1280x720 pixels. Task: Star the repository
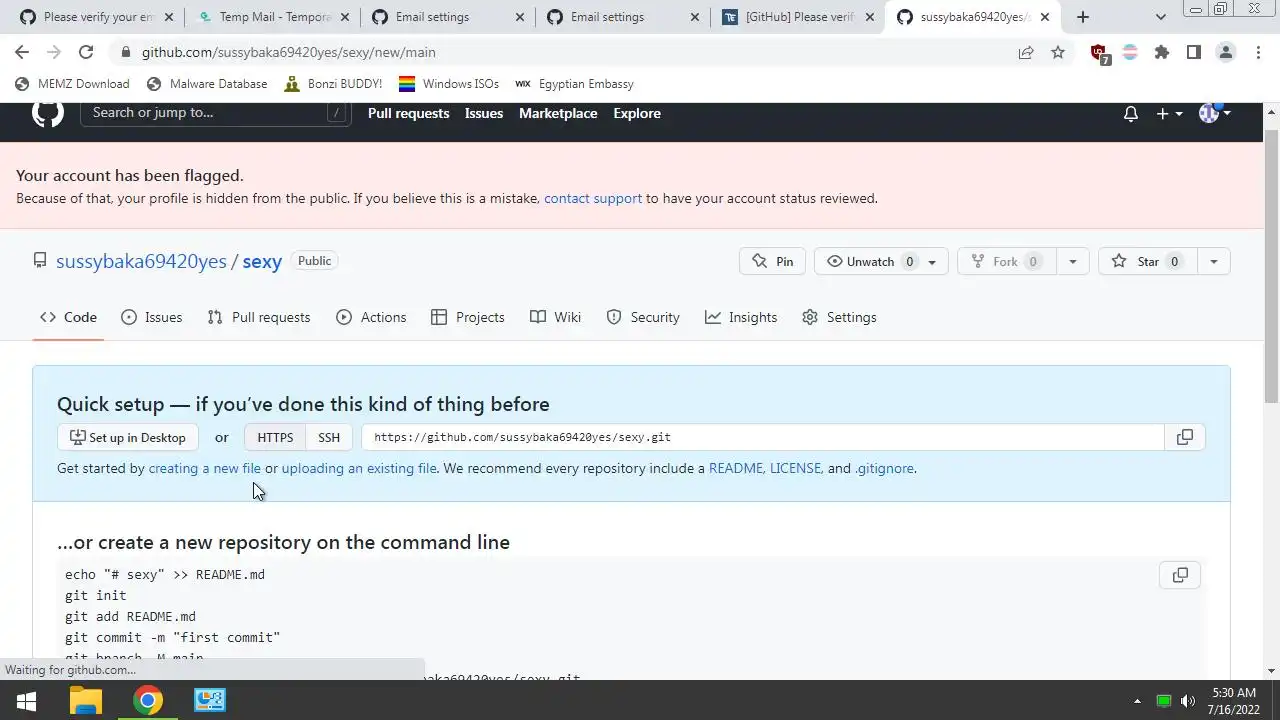pos(1148,261)
